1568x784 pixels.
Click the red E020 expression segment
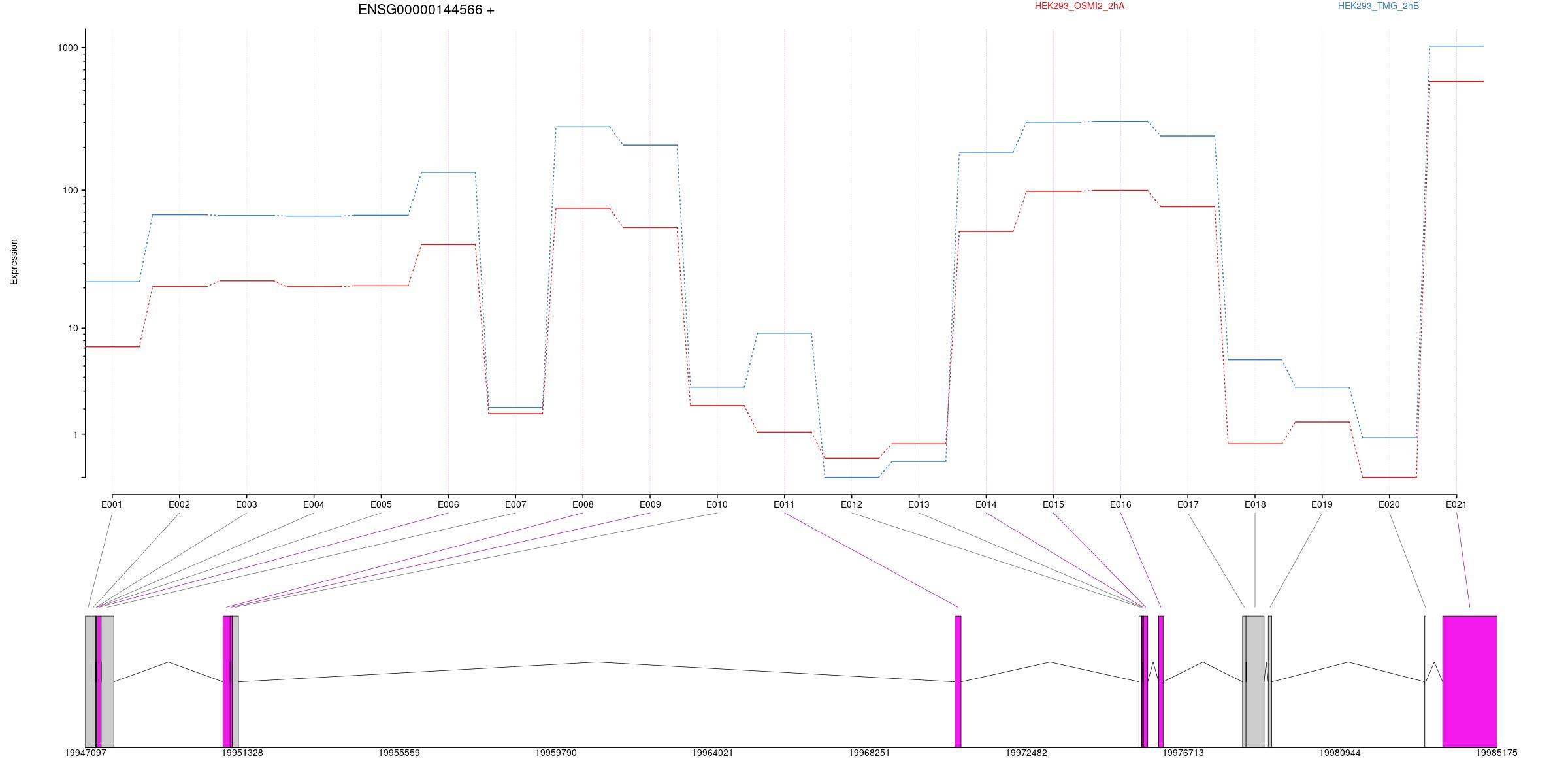pos(1389,478)
